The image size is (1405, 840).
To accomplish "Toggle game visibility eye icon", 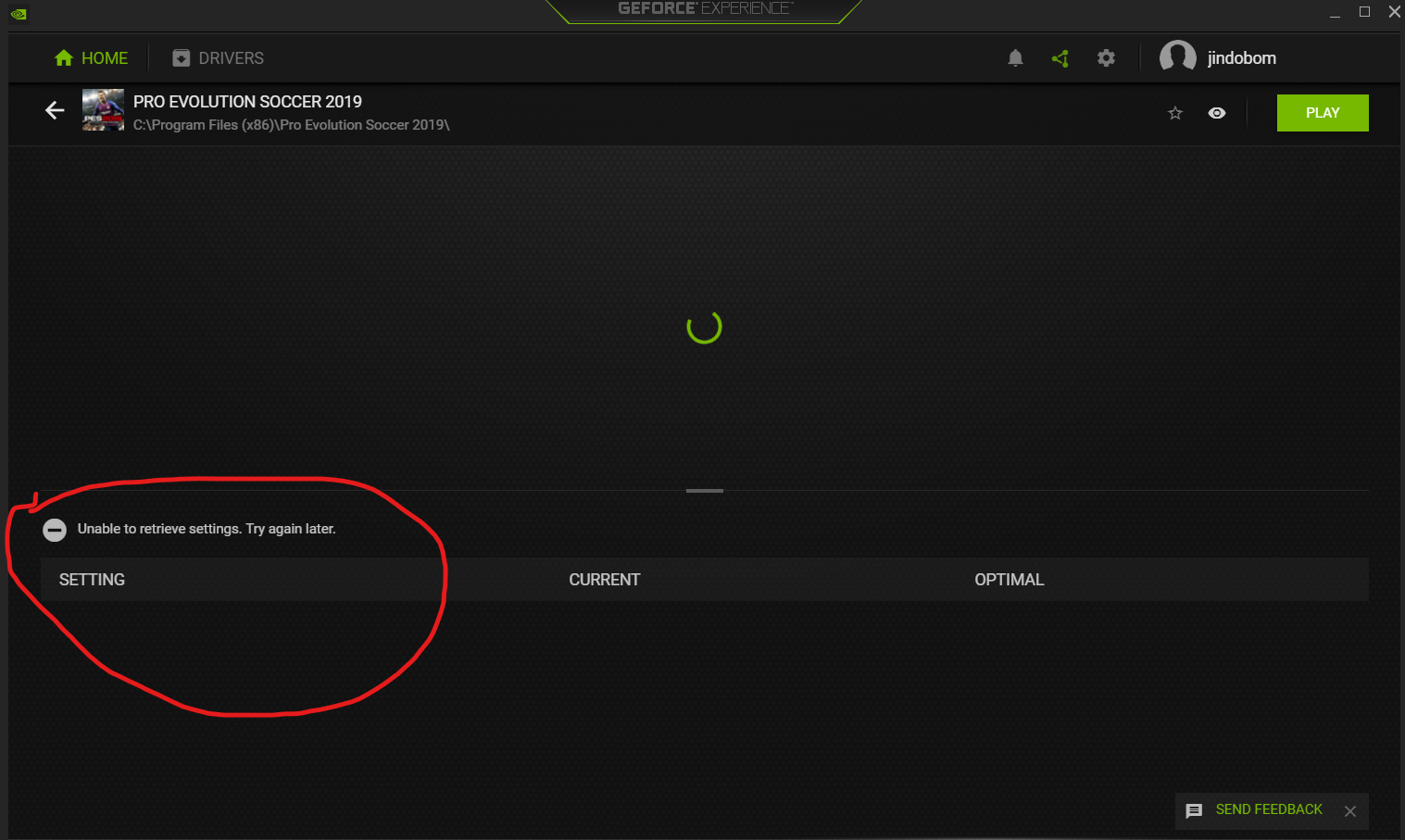I will point(1217,113).
